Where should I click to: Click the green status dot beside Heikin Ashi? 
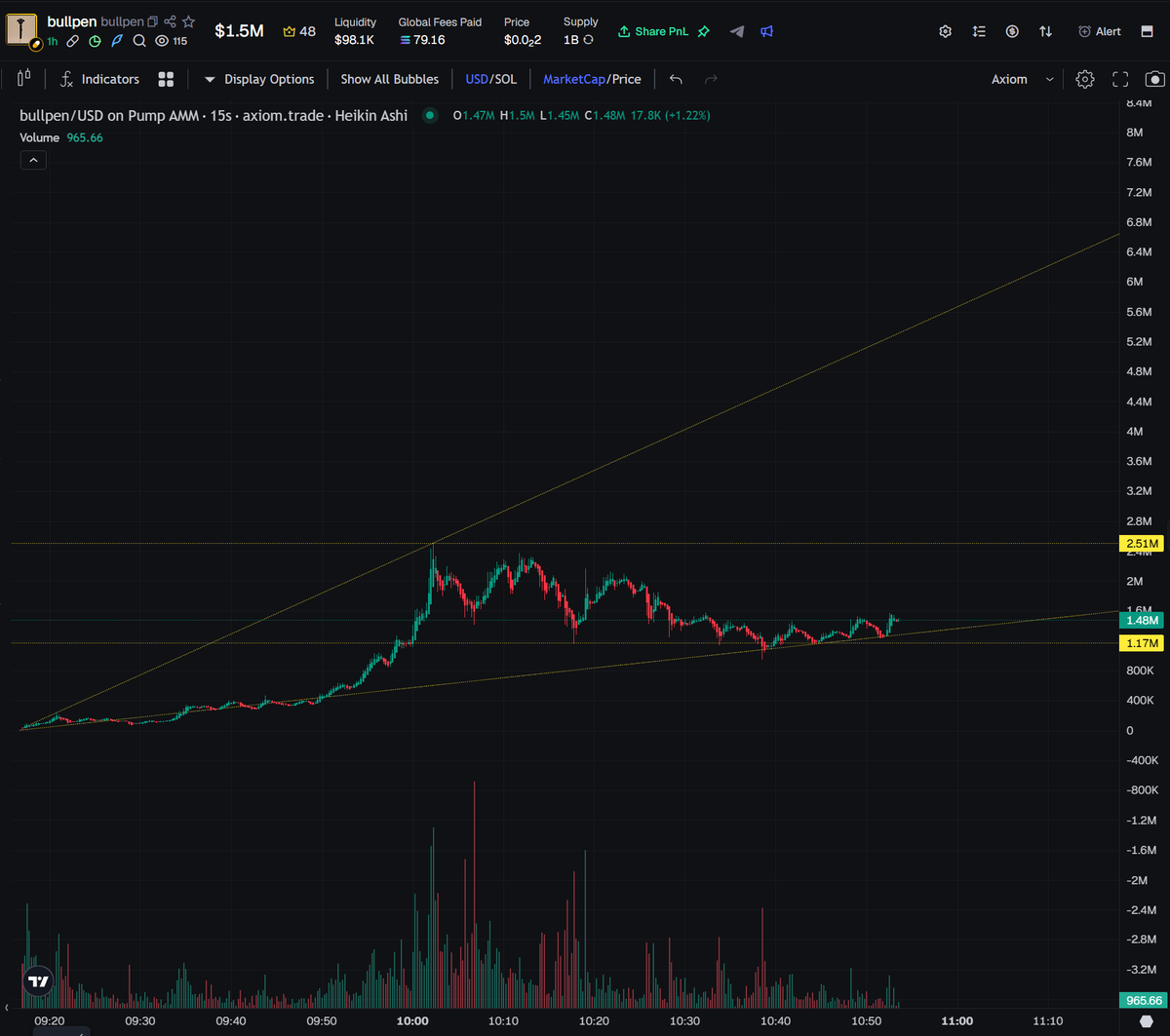click(429, 115)
